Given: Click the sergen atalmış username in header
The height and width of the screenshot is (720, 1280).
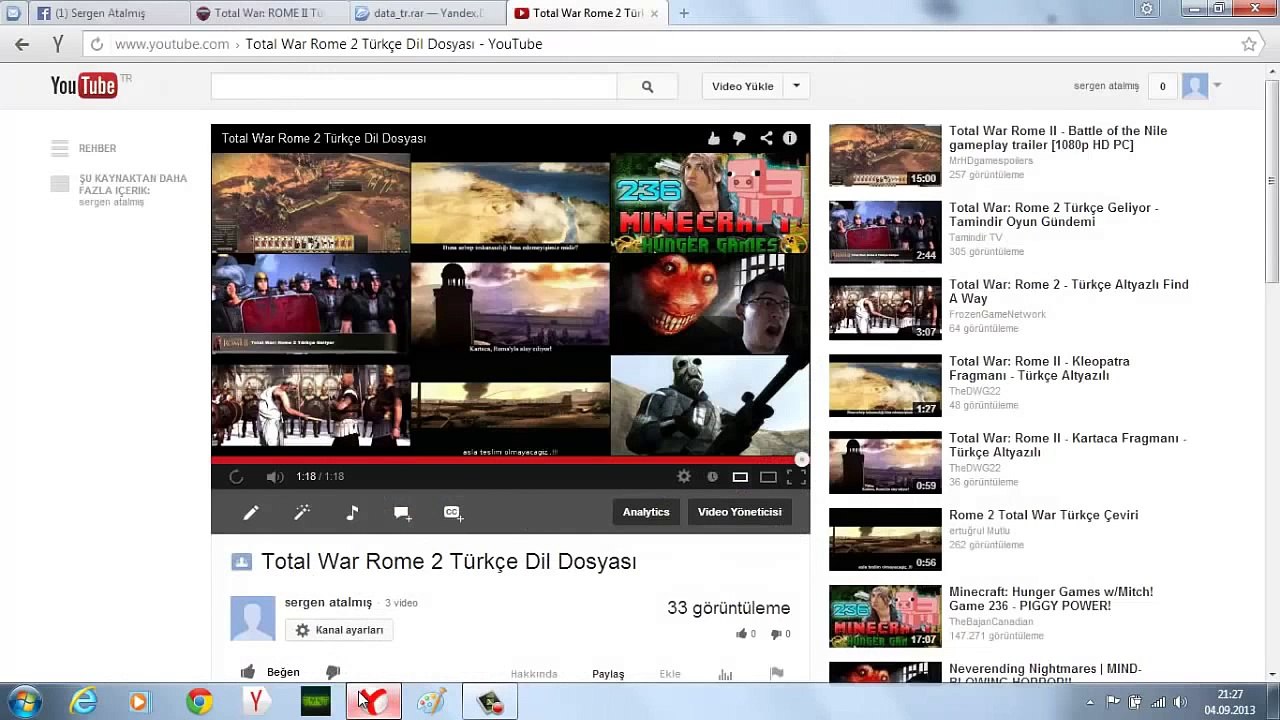Looking at the screenshot, I should [1106, 86].
